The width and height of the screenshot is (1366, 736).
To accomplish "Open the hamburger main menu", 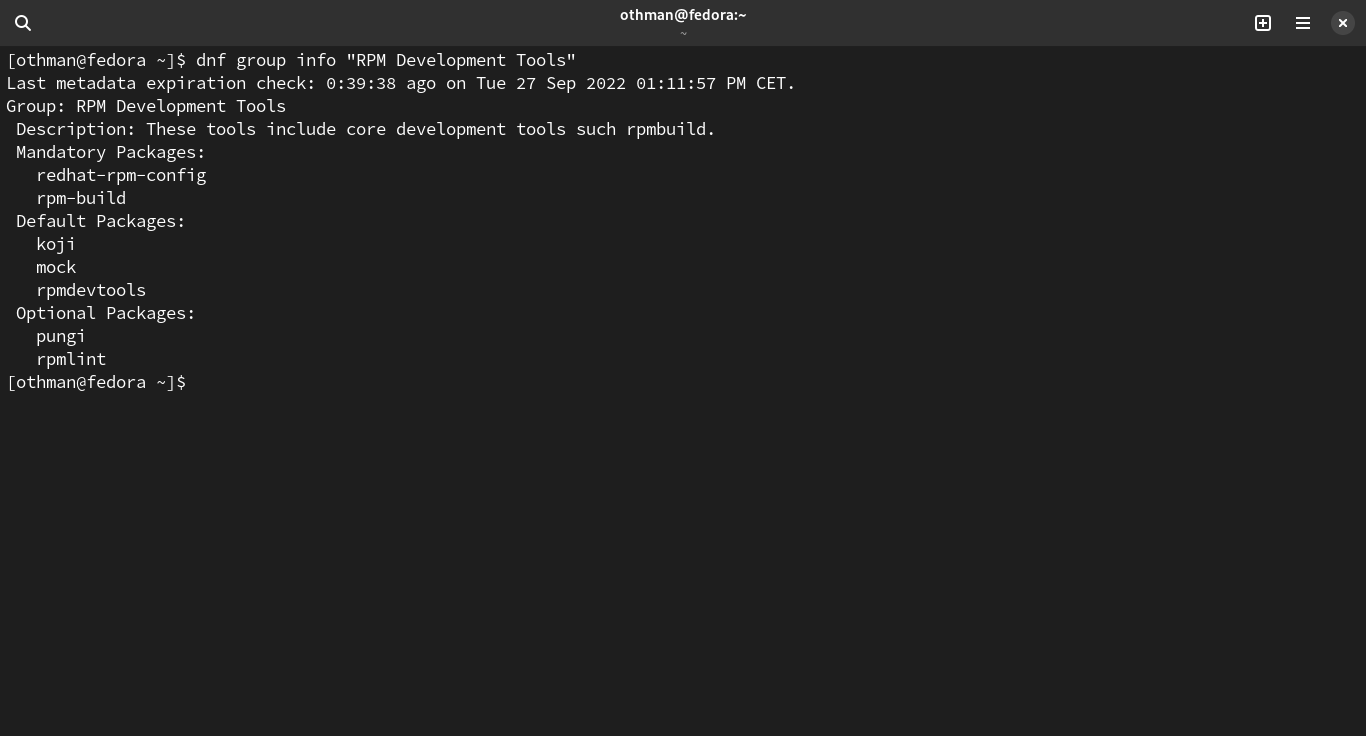I will (x=1303, y=23).
